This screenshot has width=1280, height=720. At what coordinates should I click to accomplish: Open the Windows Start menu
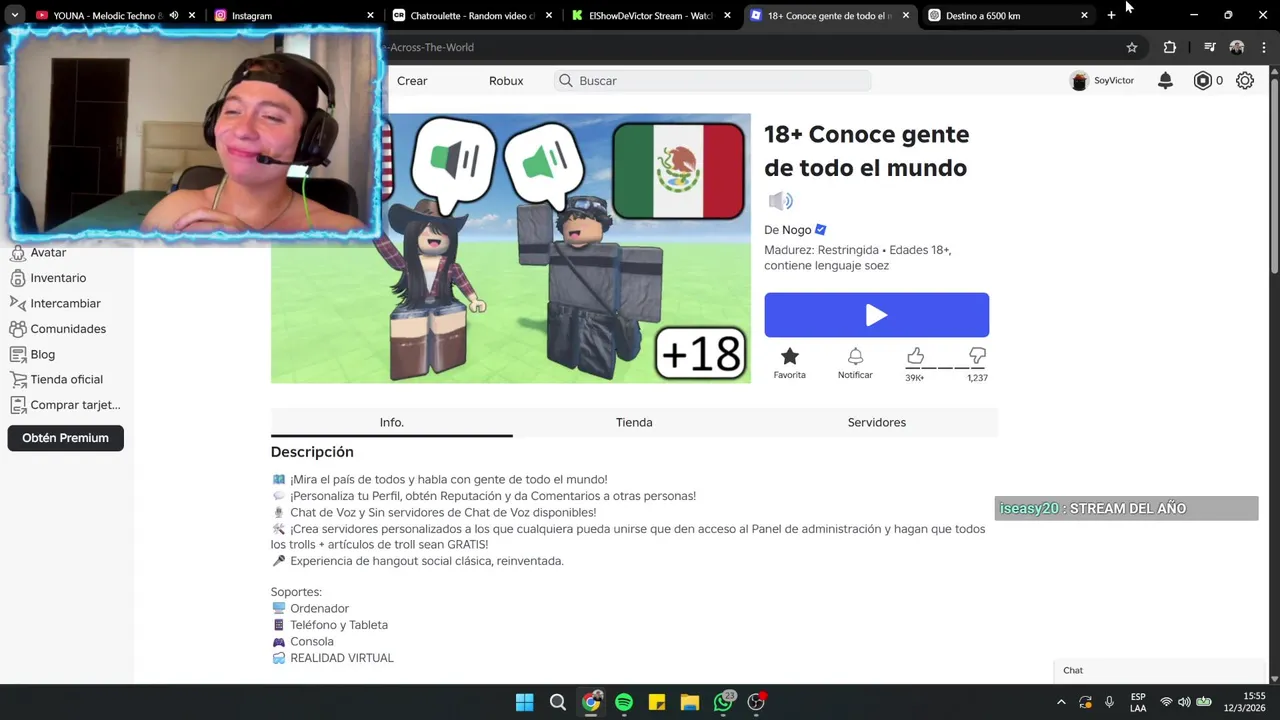tap(524, 702)
